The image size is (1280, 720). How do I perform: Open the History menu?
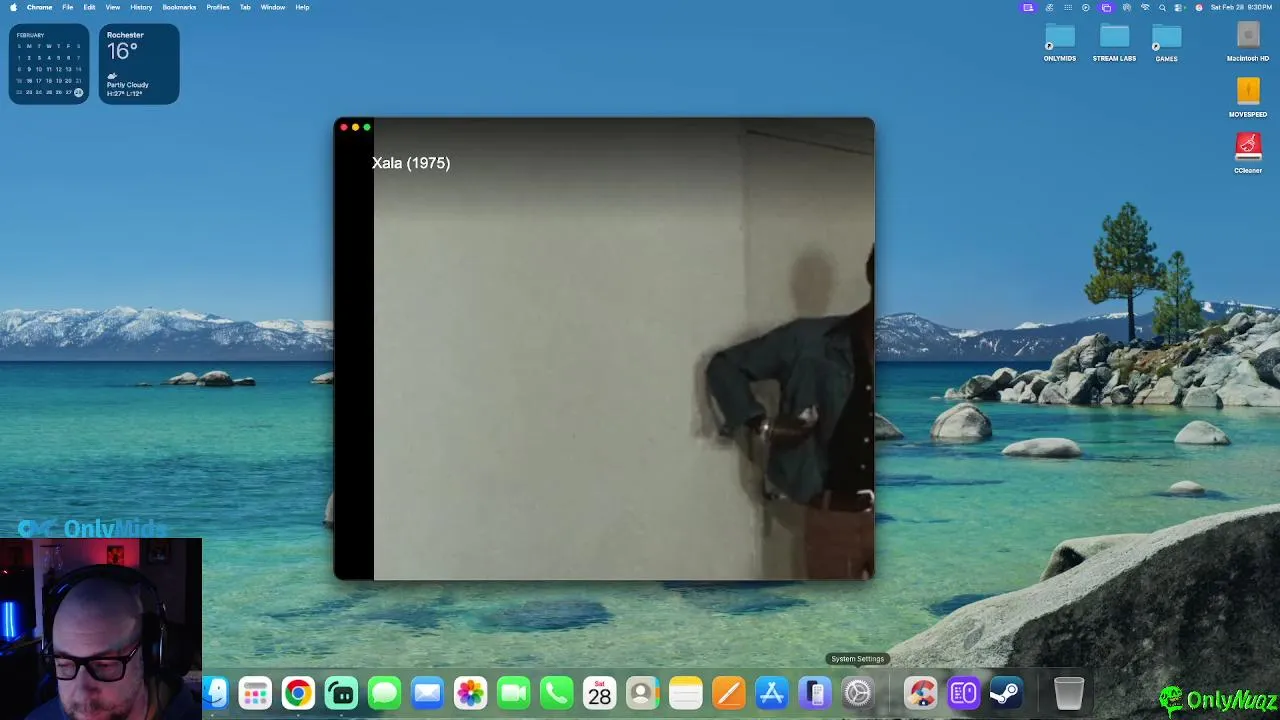[141, 7]
